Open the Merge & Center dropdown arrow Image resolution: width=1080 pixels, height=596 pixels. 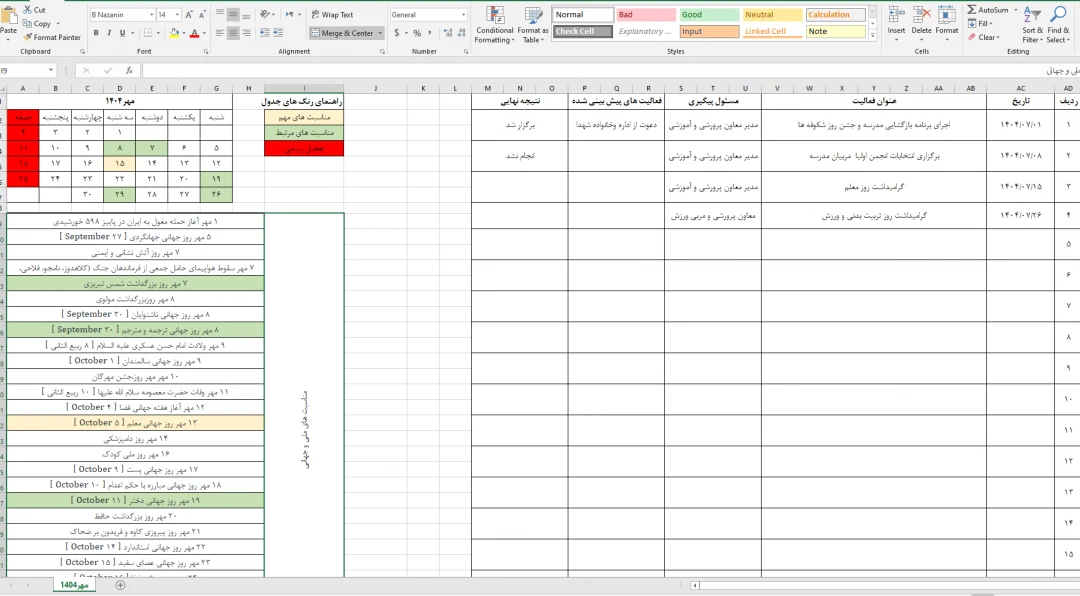pyautogui.click(x=379, y=33)
